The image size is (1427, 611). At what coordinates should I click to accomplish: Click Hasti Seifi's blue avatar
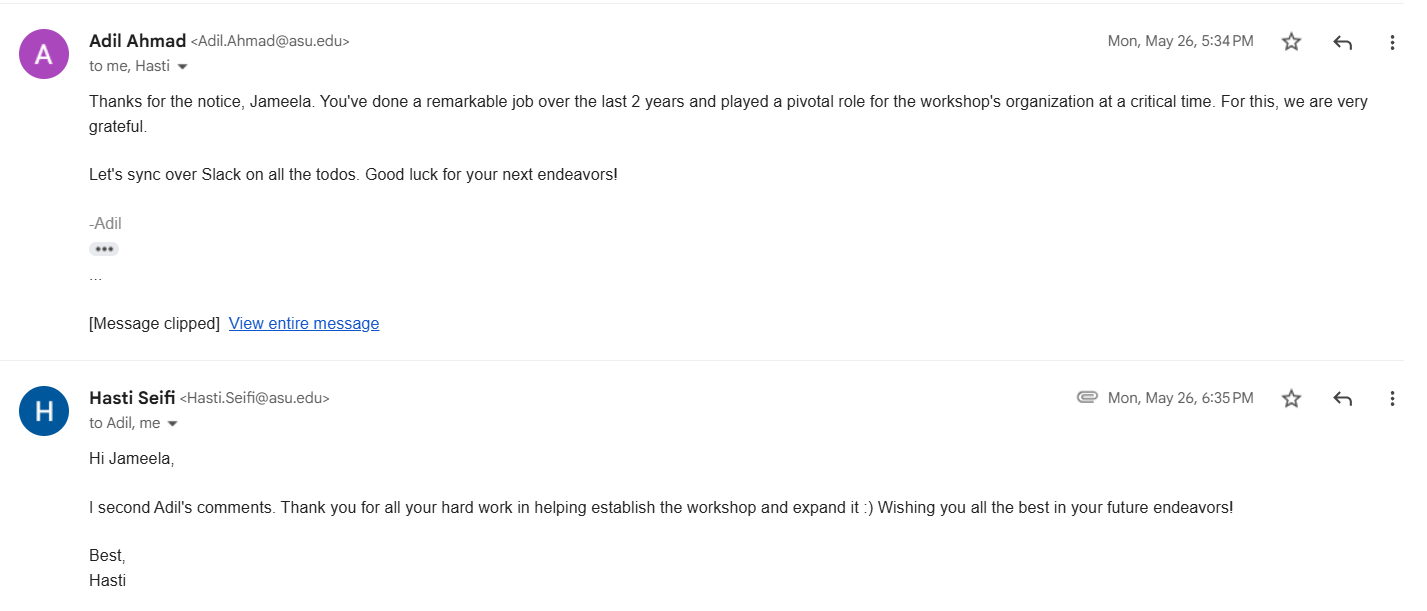[44, 411]
